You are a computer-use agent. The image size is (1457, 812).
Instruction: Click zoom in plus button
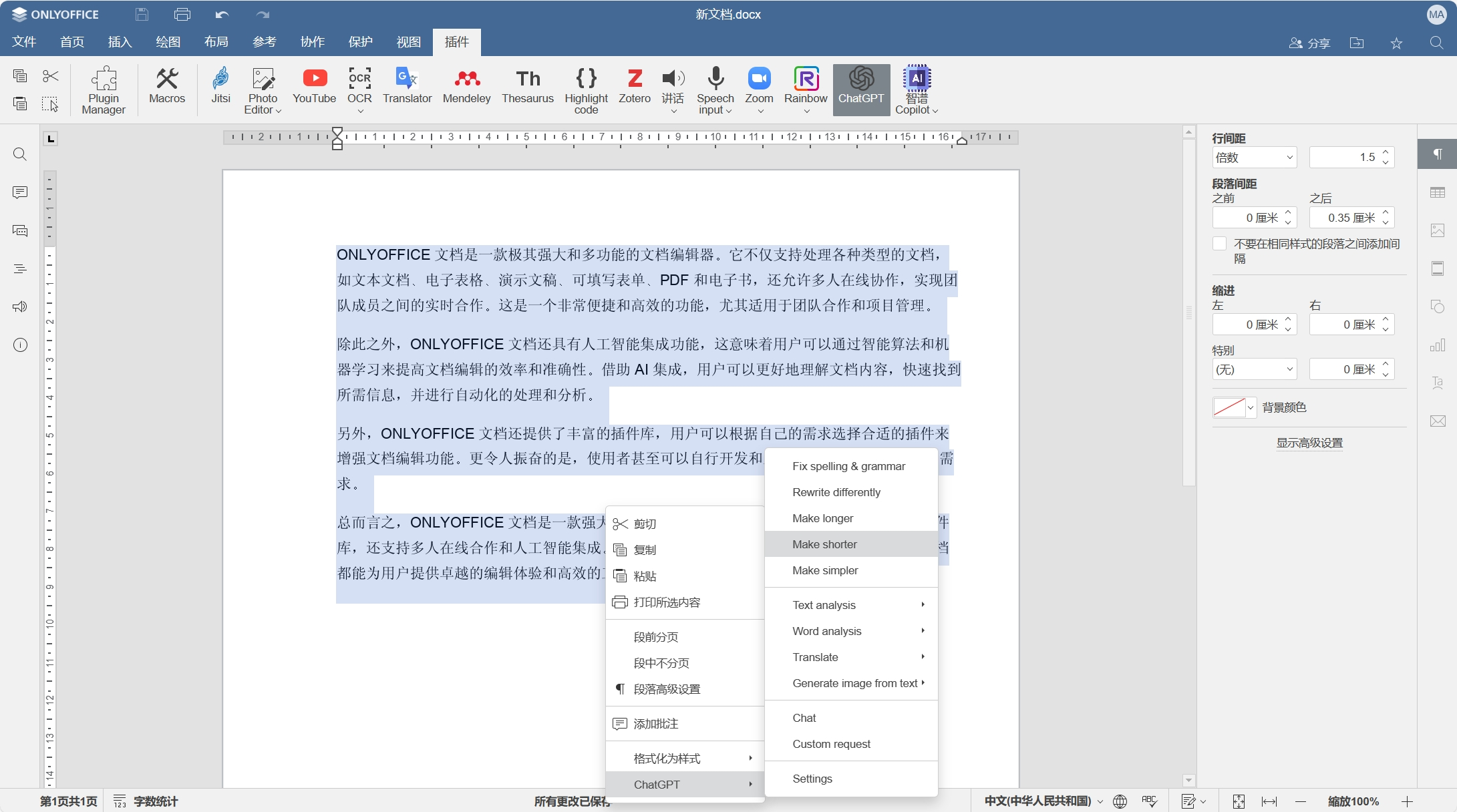[1407, 801]
